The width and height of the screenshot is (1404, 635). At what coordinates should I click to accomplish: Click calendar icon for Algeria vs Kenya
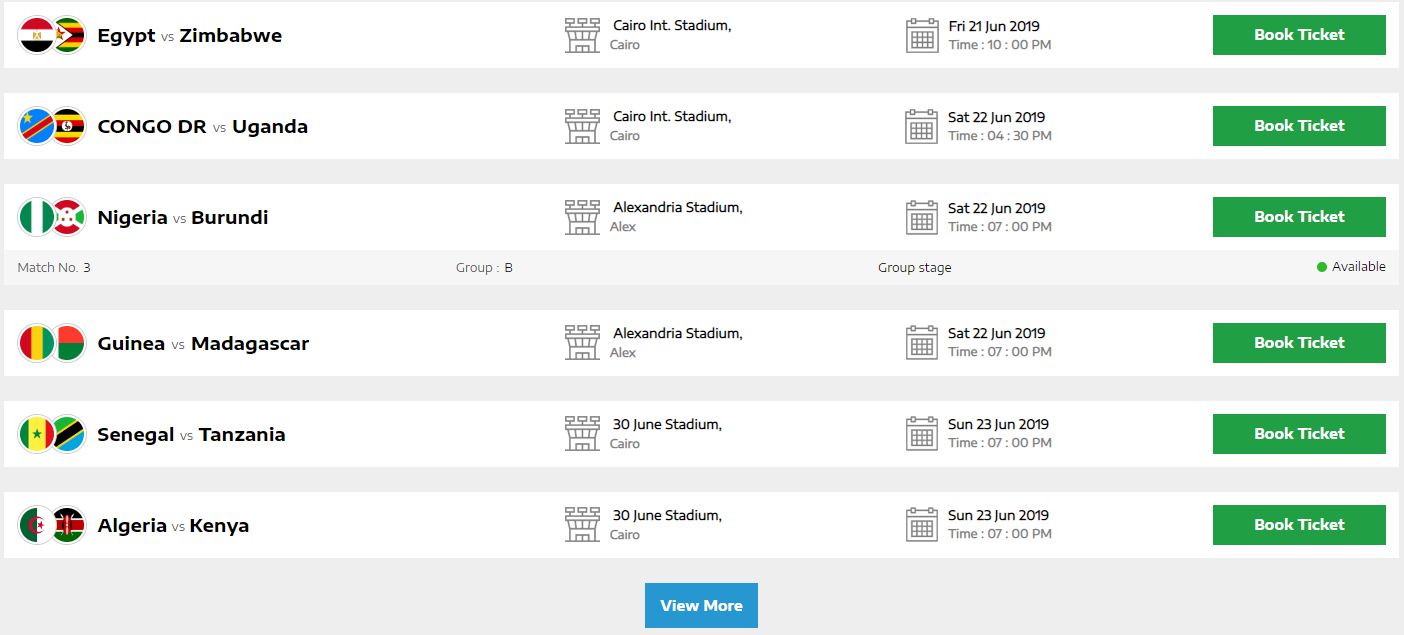click(x=922, y=525)
